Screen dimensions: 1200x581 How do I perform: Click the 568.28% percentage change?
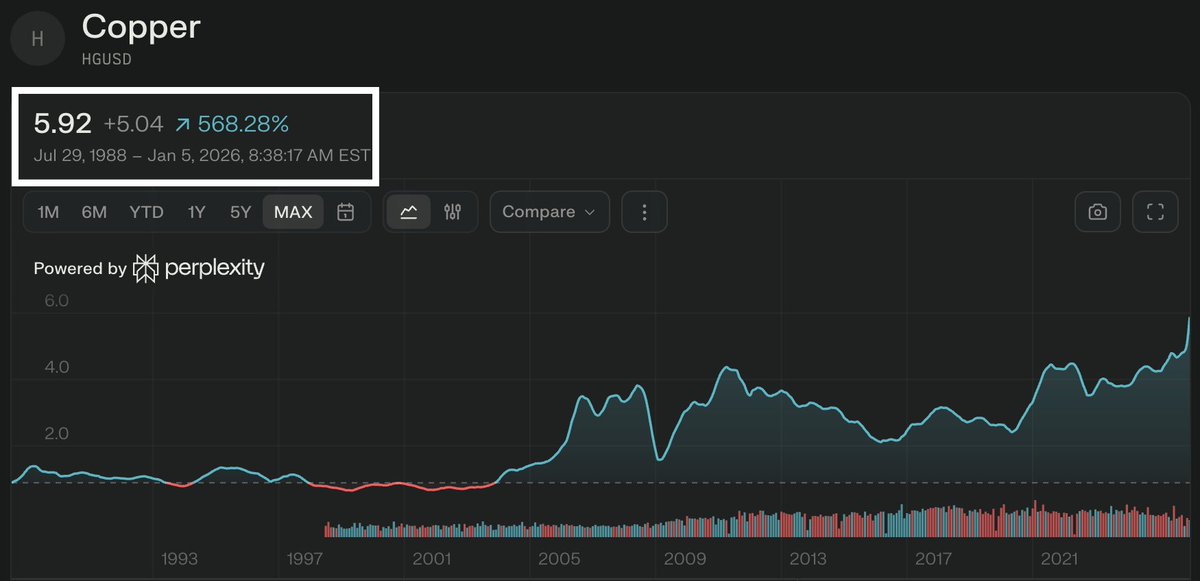(x=243, y=124)
